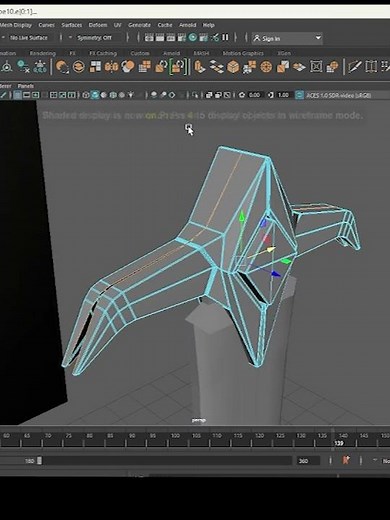Viewport: 390px width, 520px height.
Task: Switch to the FX shelf tab
Action: click(x=72, y=53)
